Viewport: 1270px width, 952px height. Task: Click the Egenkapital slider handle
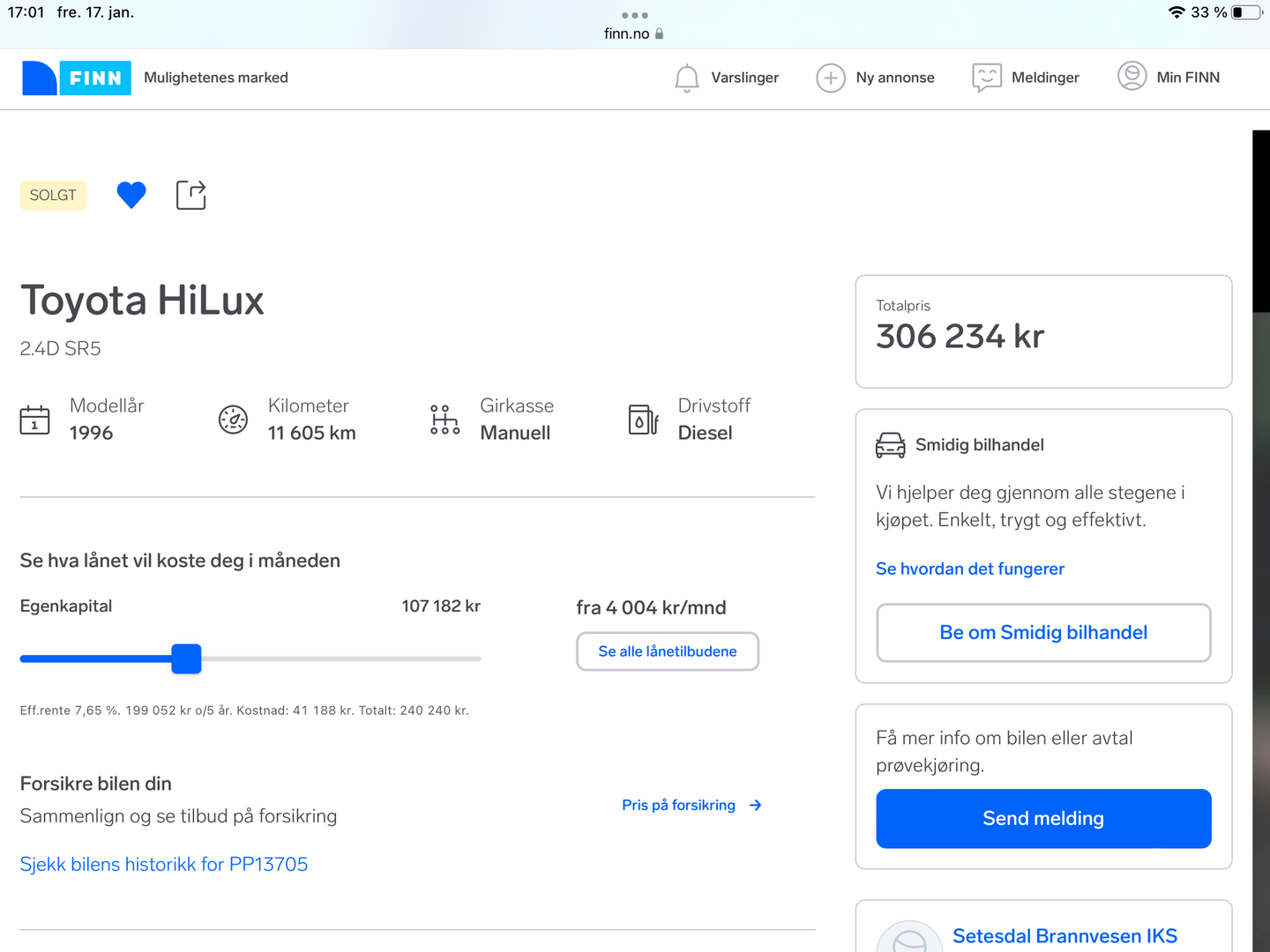pyautogui.click(x=186, y=658)
